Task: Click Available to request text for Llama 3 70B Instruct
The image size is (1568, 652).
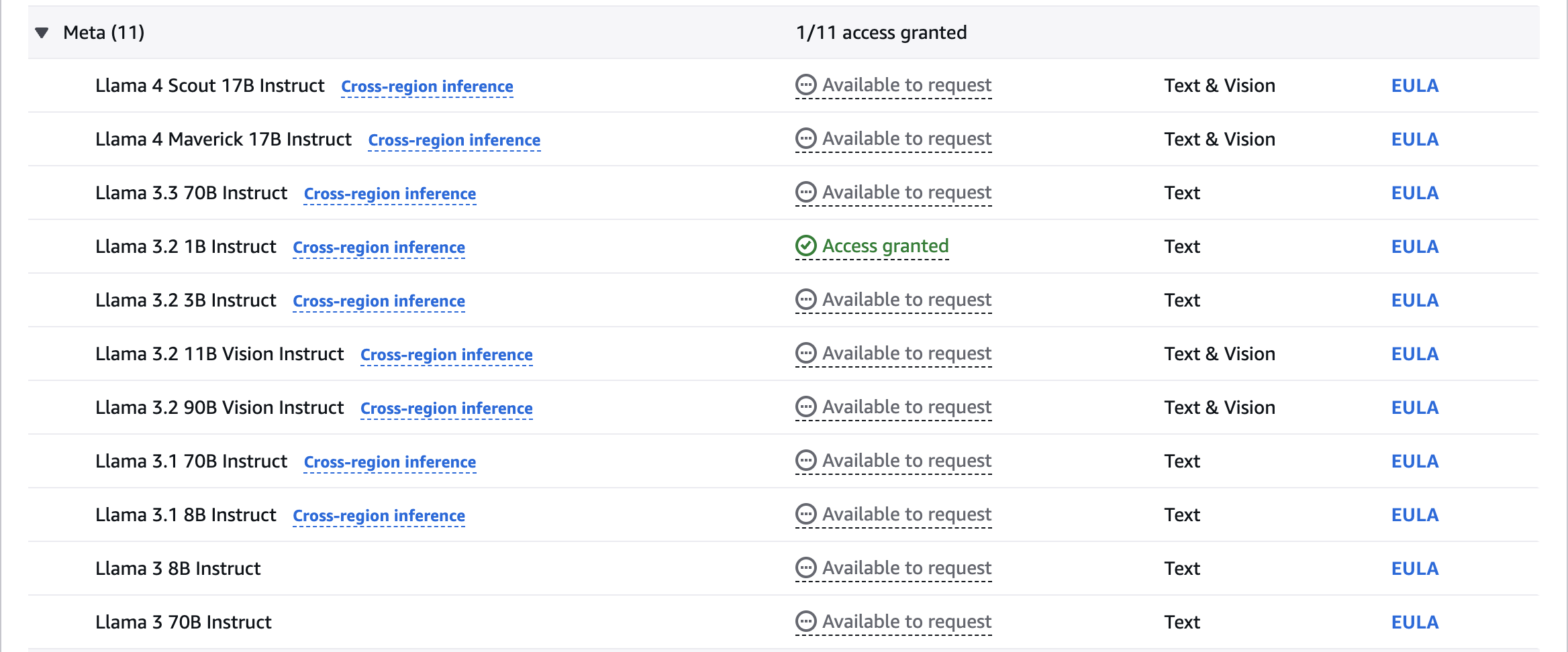Action: tap(907, 622)
